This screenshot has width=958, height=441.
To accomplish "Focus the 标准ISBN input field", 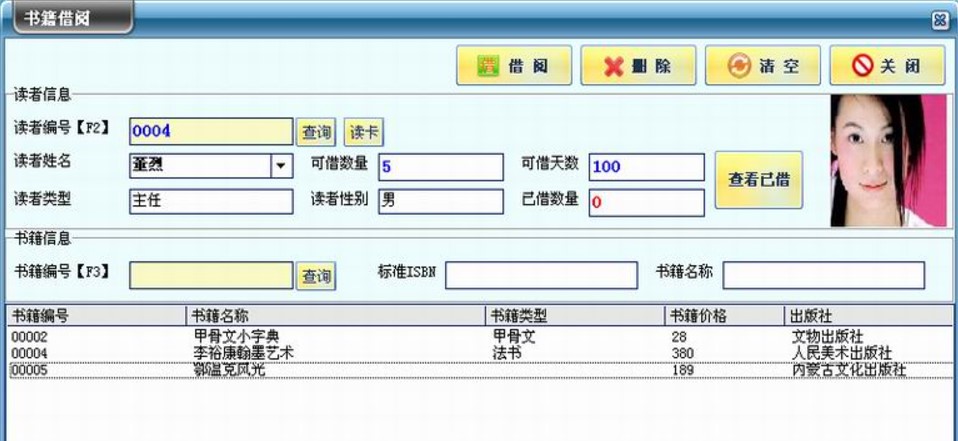I will (x=541, y=275).
